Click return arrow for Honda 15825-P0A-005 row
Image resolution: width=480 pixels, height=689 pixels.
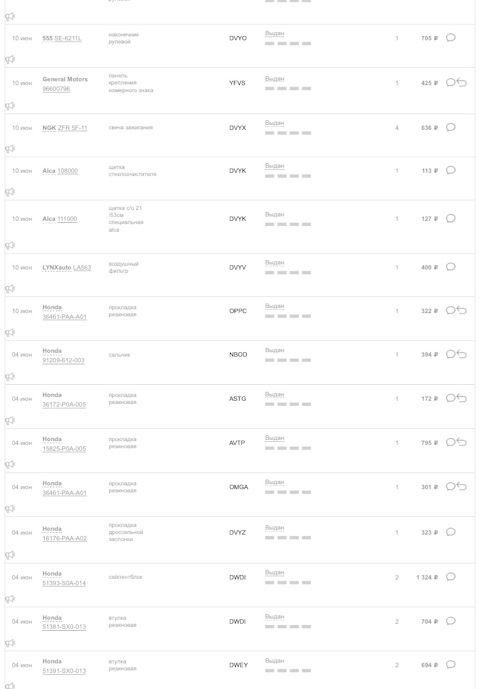click(x=462, y=442)
